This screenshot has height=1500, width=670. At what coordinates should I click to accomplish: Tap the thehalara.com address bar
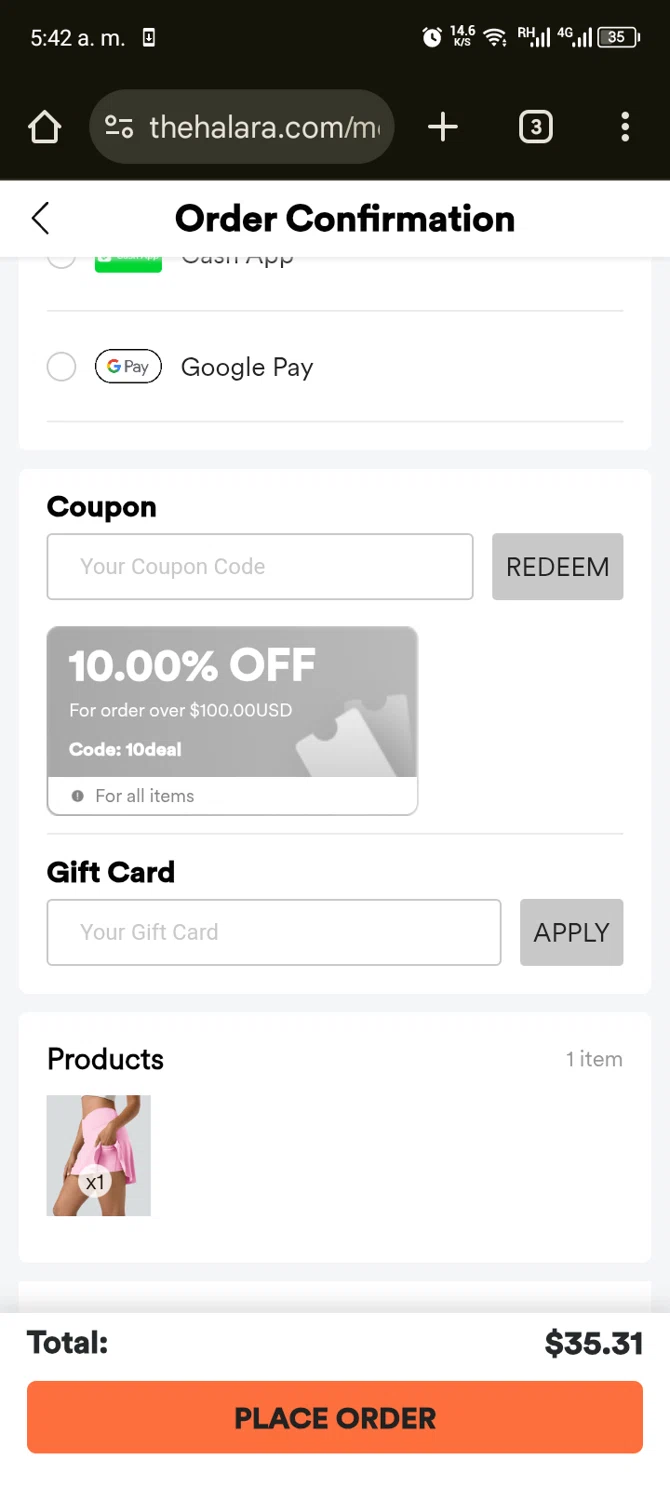click(x=265, y=127)
